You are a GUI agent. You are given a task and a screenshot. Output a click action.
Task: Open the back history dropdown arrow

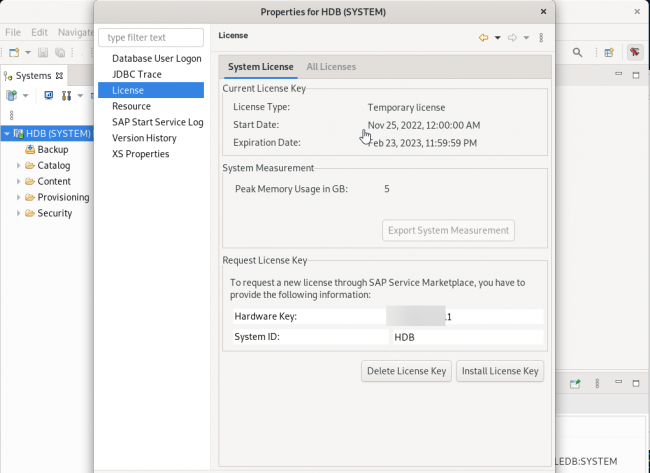click(497, 38)
